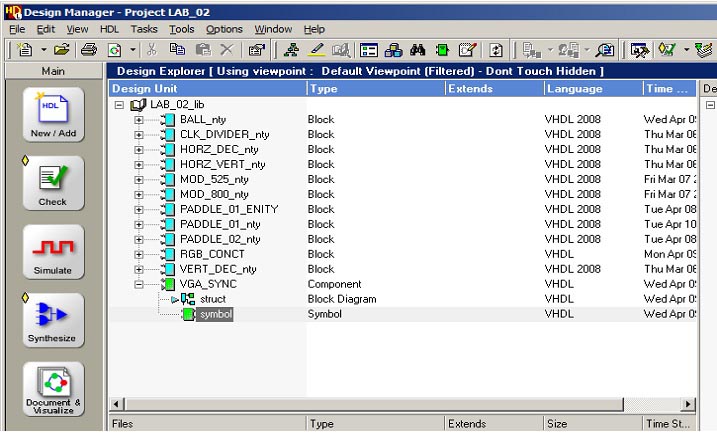Open the HDL menu
Viewport: 717px width, 433px height.
pos(109,29)
